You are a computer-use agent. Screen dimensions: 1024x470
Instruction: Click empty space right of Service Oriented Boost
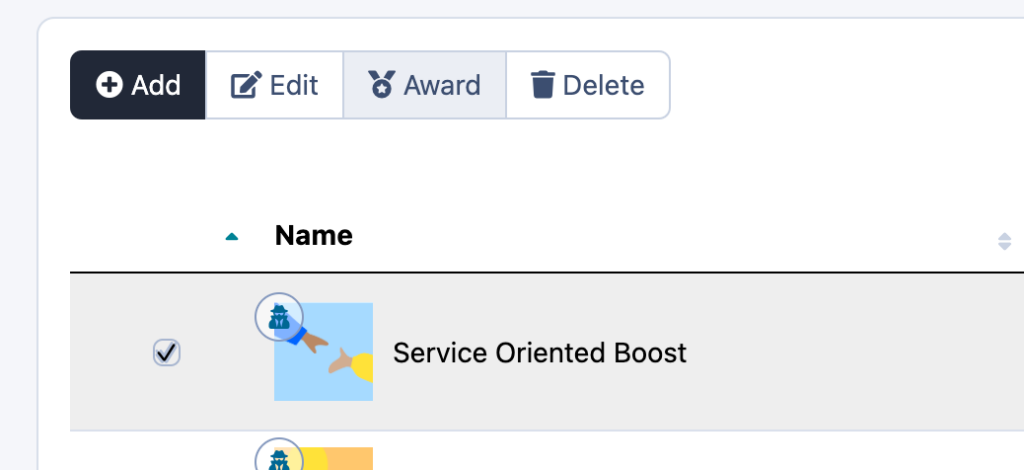click(850, 353)
